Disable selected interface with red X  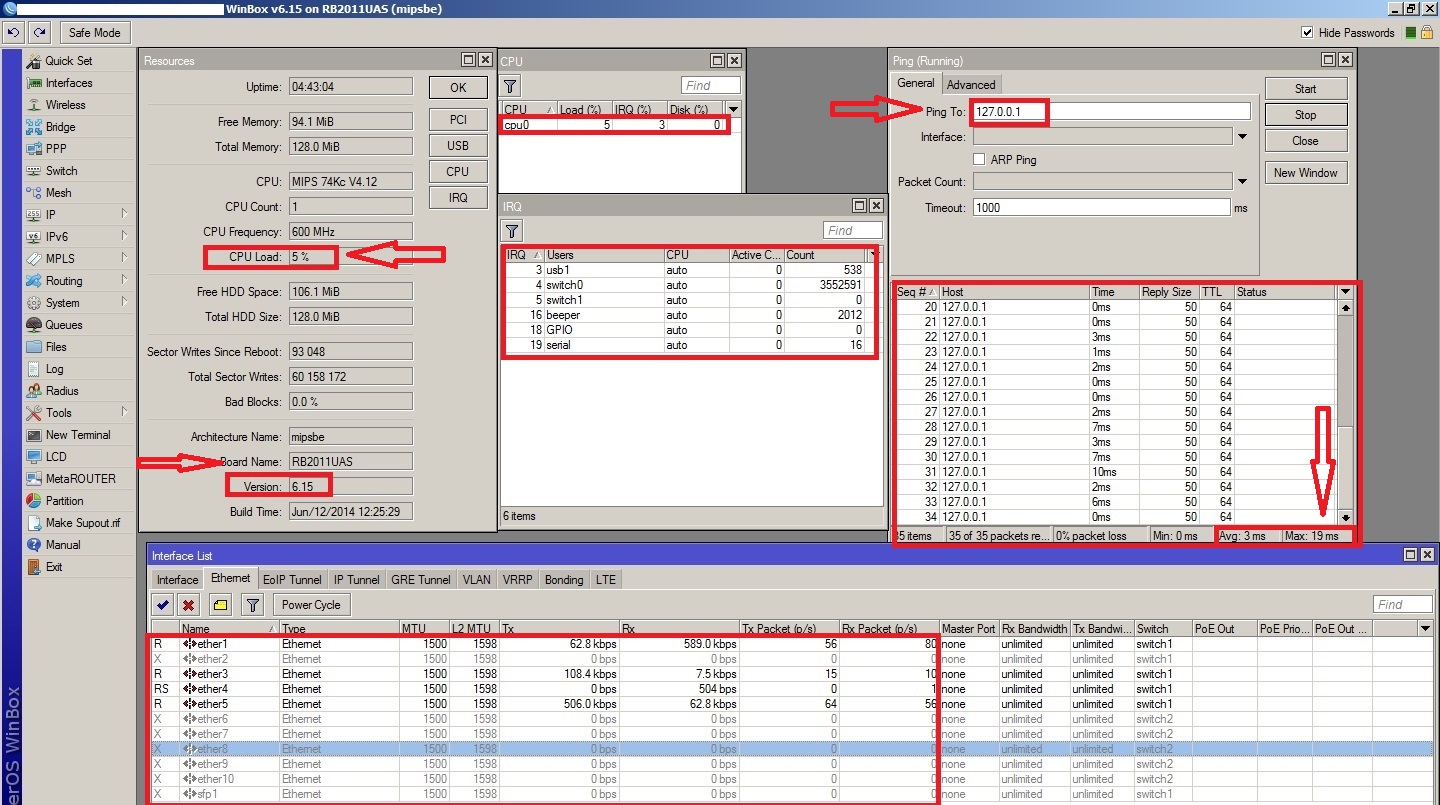click(188, 605)
